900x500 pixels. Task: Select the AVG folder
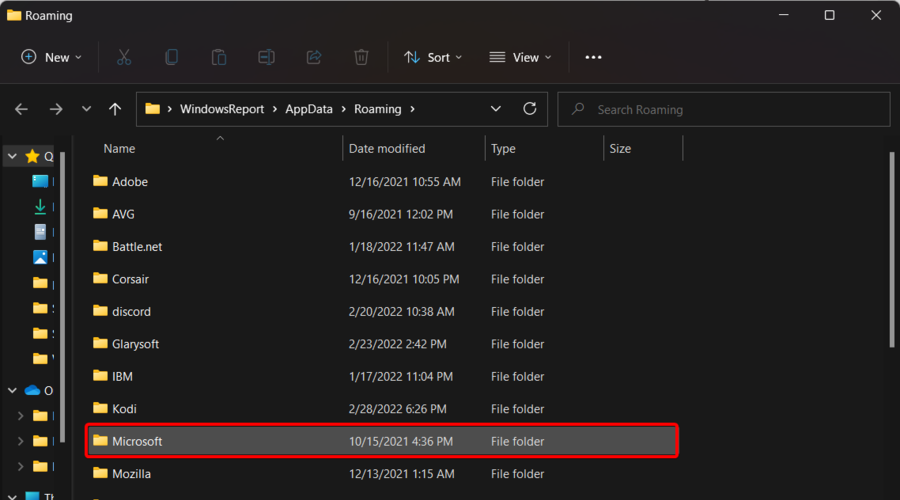tap(382, 214)
